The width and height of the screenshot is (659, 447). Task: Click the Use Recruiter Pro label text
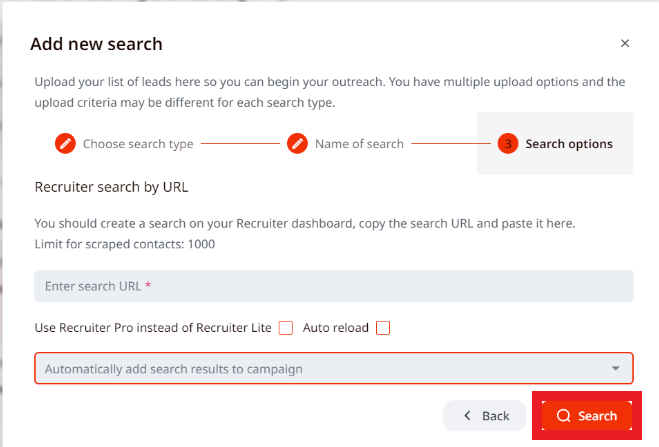click(x=153, y=328)
